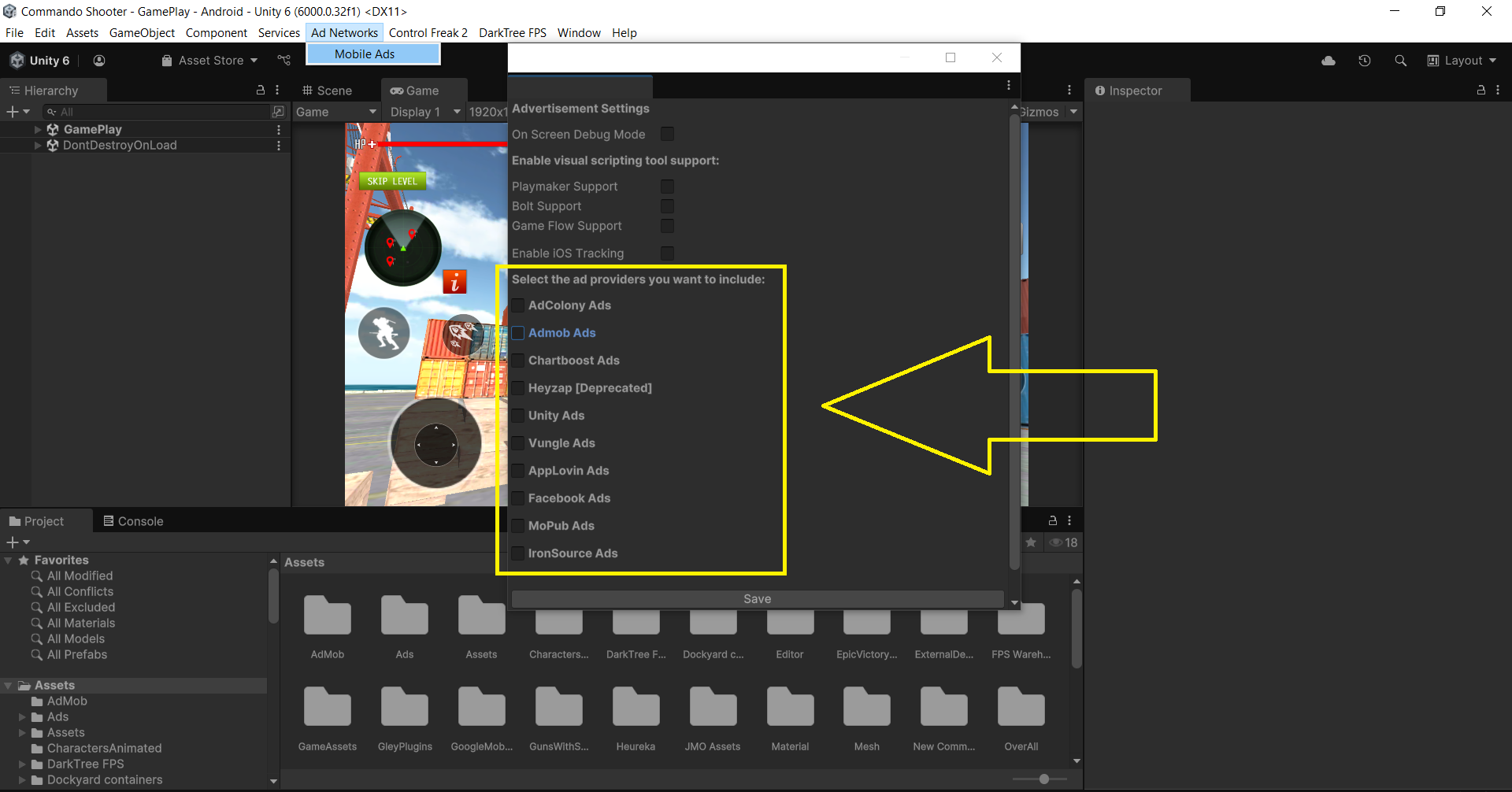
Task: Switch to the Console tab
Action: tap(133, 521)
